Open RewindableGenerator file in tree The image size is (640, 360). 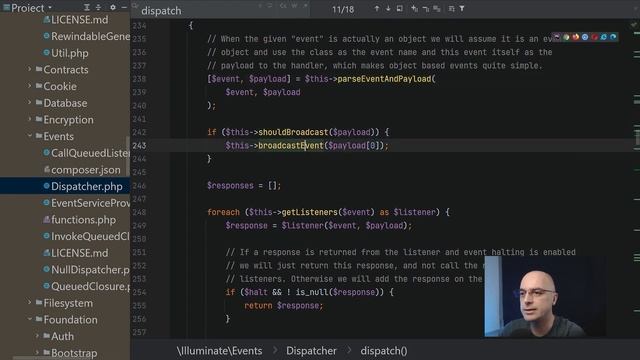point(87,36)
